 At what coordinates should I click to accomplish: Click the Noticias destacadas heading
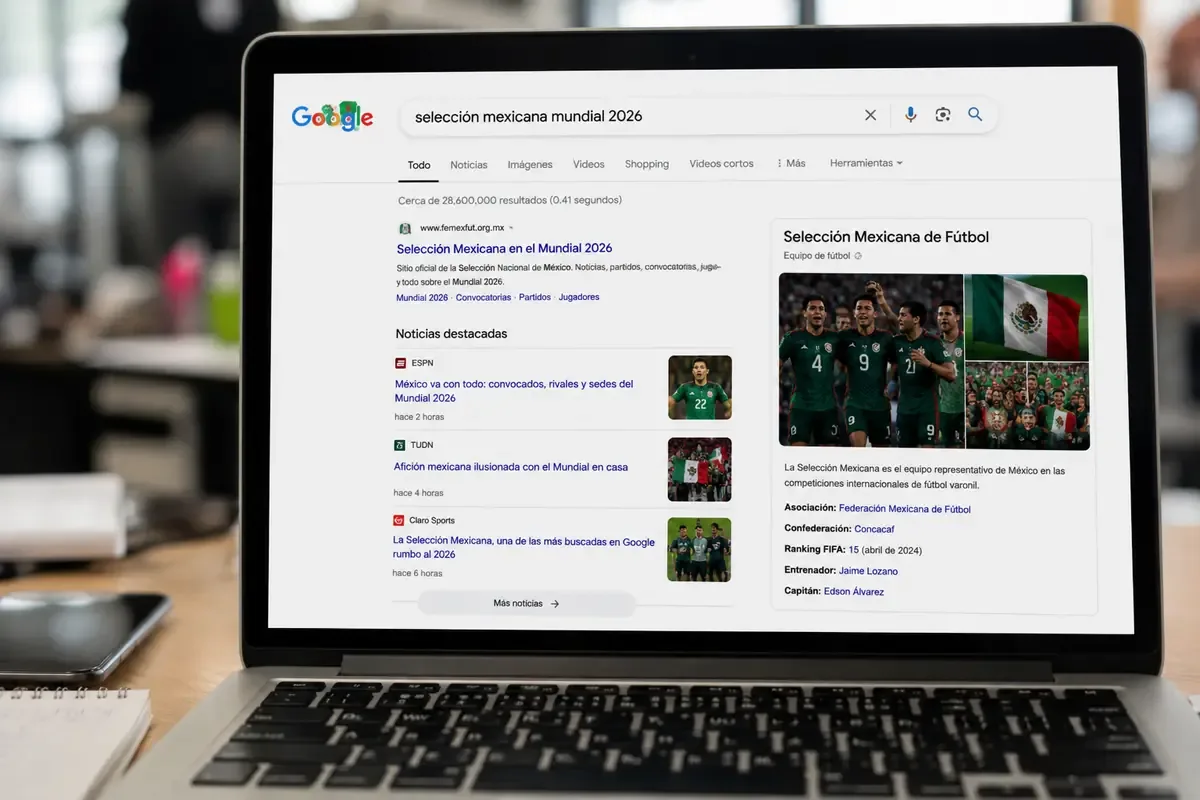pyautogui.click(x=451, y=334)
